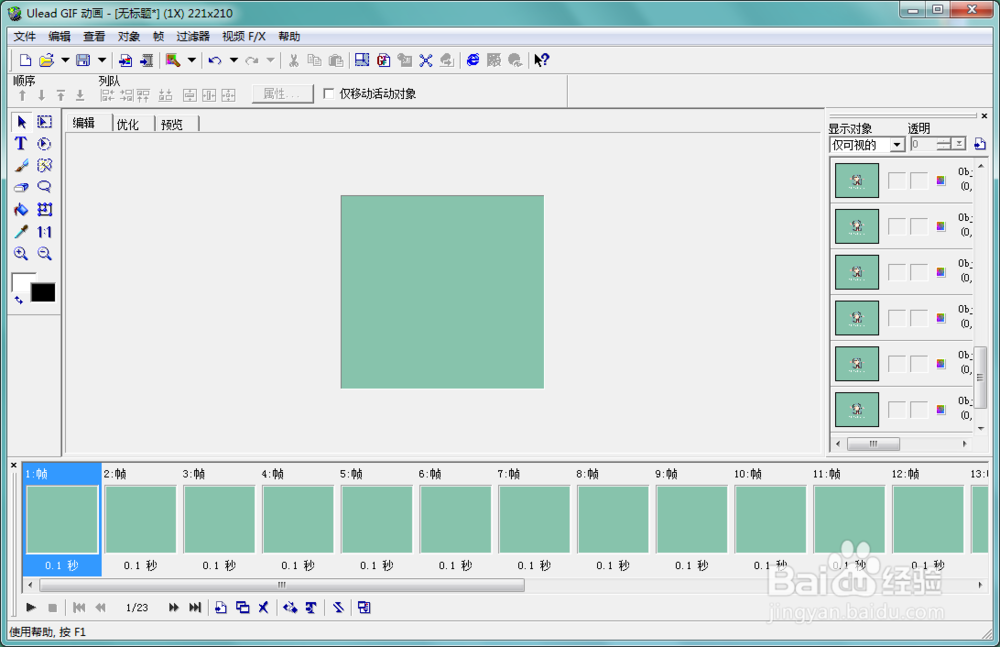This screenshot has width=1000, height=647.
Task: Enable the 仅移动活动对象 checkbox
Action: tap(328, 94)
